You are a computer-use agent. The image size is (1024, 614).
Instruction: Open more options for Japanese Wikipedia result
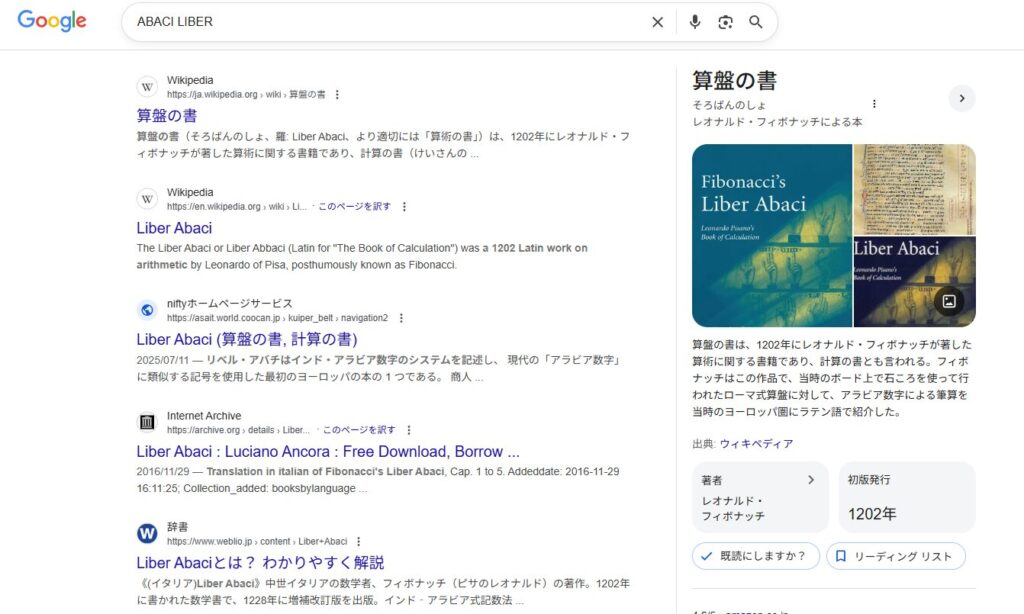click(337, 95)
